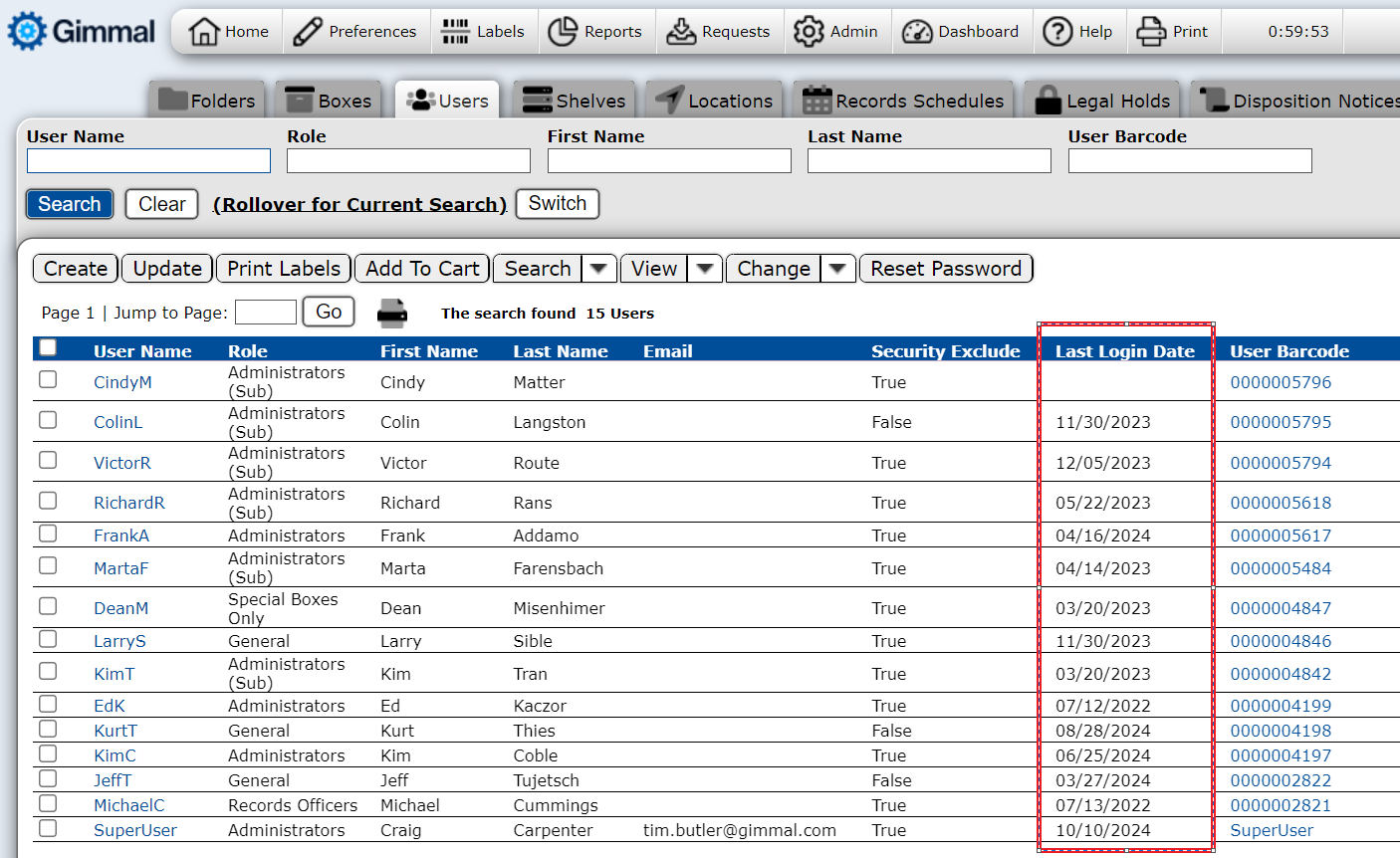This screenshot has height=858, width=1400.
Task: Open the ColinL user link
Action: 117,422
